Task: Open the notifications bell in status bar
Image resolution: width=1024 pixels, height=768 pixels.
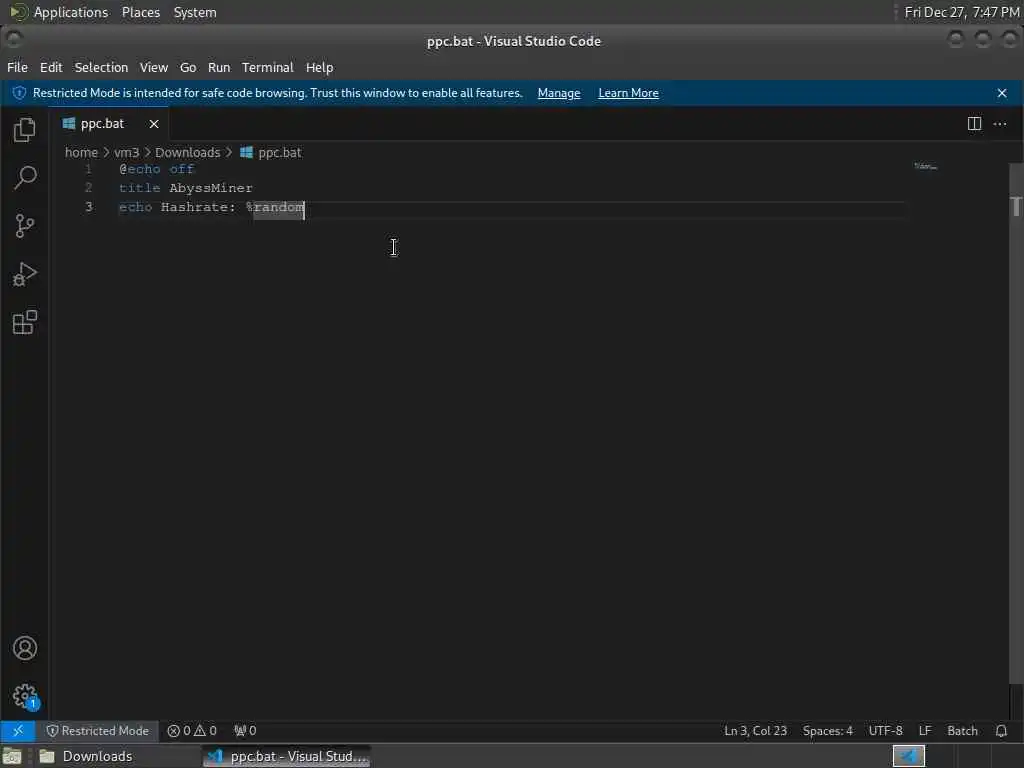Action: tap(1001, 731)
